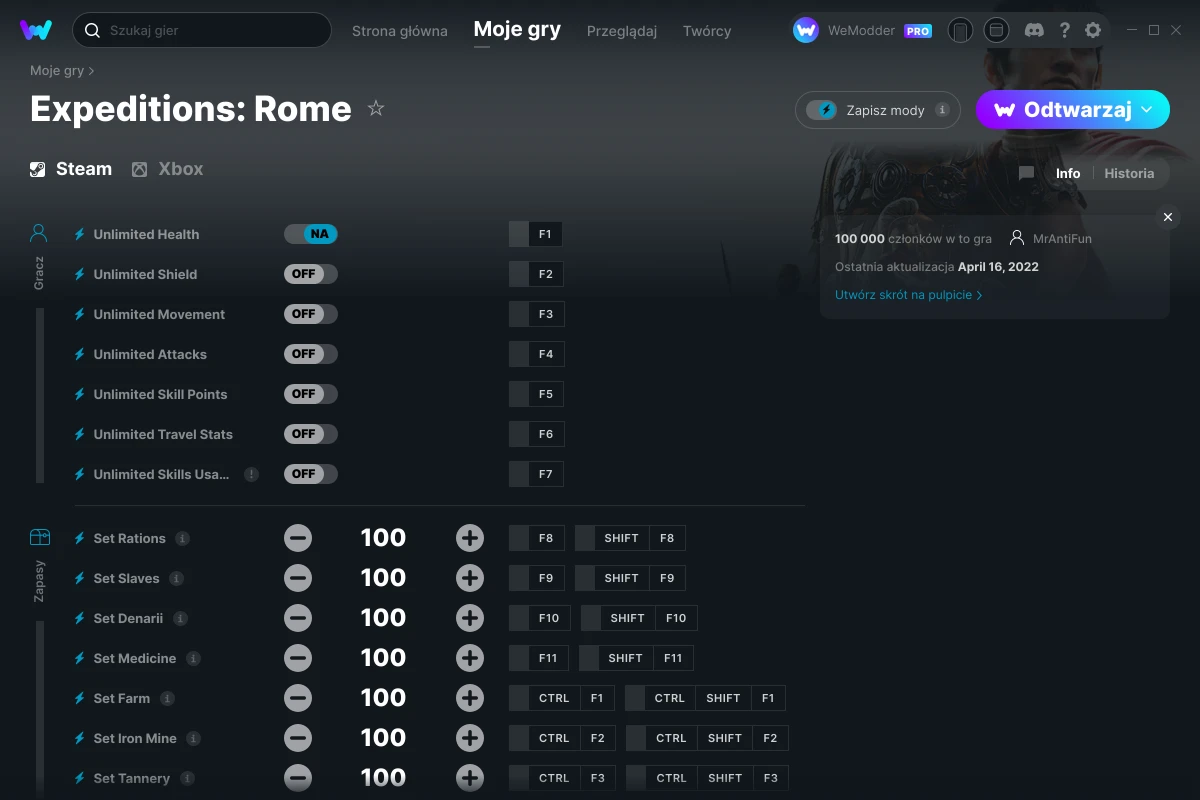Switch to the Info tab
The height and width of the screenshot is (800, 1200).
(x=1068, y=173)
